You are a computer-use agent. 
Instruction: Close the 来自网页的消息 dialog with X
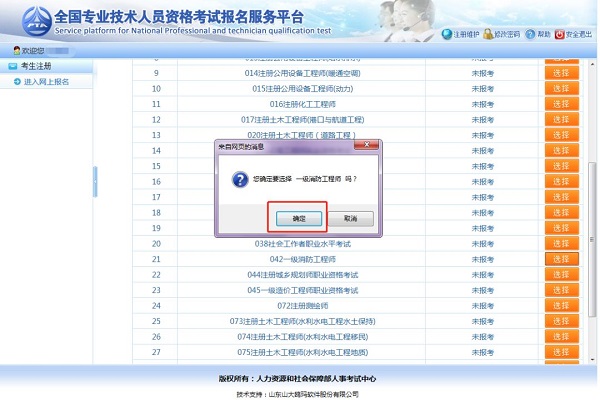click(x=367, y=145)
